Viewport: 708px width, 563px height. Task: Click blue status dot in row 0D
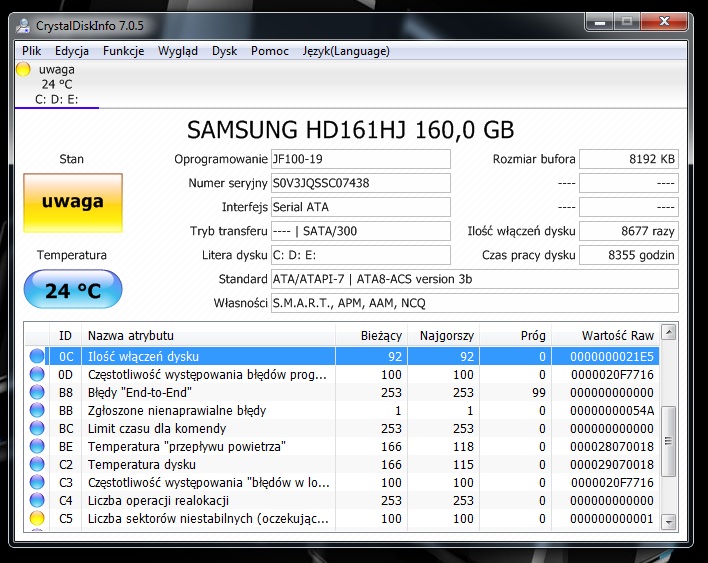[x=37, y=374]
